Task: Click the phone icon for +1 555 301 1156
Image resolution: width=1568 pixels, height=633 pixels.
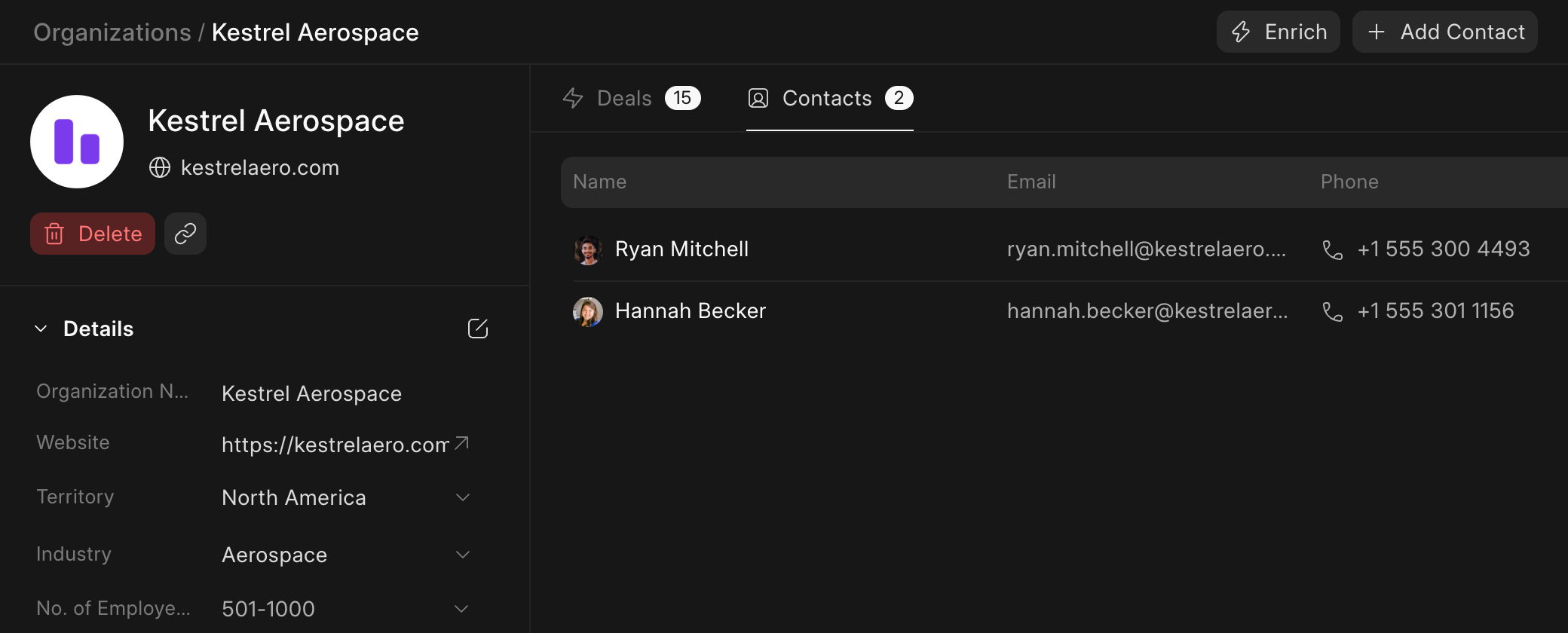Action: (x=1333, y=311)
